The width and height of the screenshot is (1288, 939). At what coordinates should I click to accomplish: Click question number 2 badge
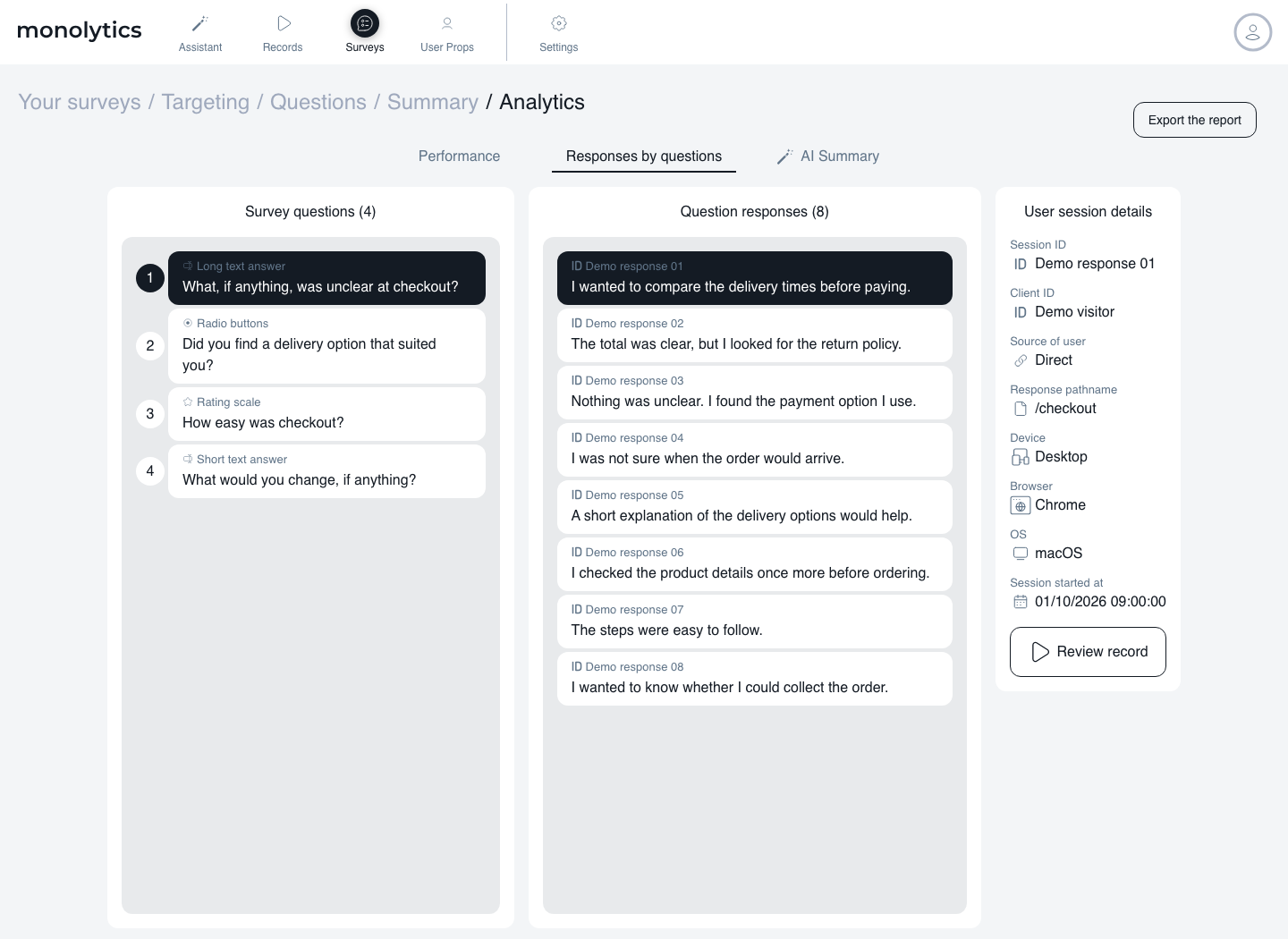[x=150, y=346]
